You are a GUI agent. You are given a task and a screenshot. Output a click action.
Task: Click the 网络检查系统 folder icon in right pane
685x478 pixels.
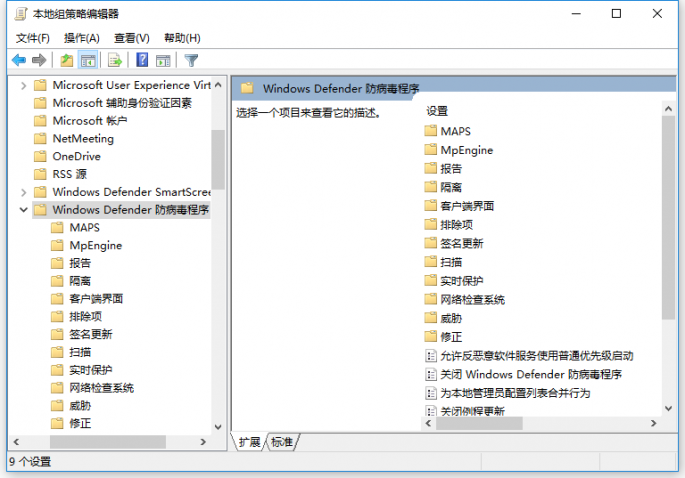pyautogui.click(x=430, y=299)
